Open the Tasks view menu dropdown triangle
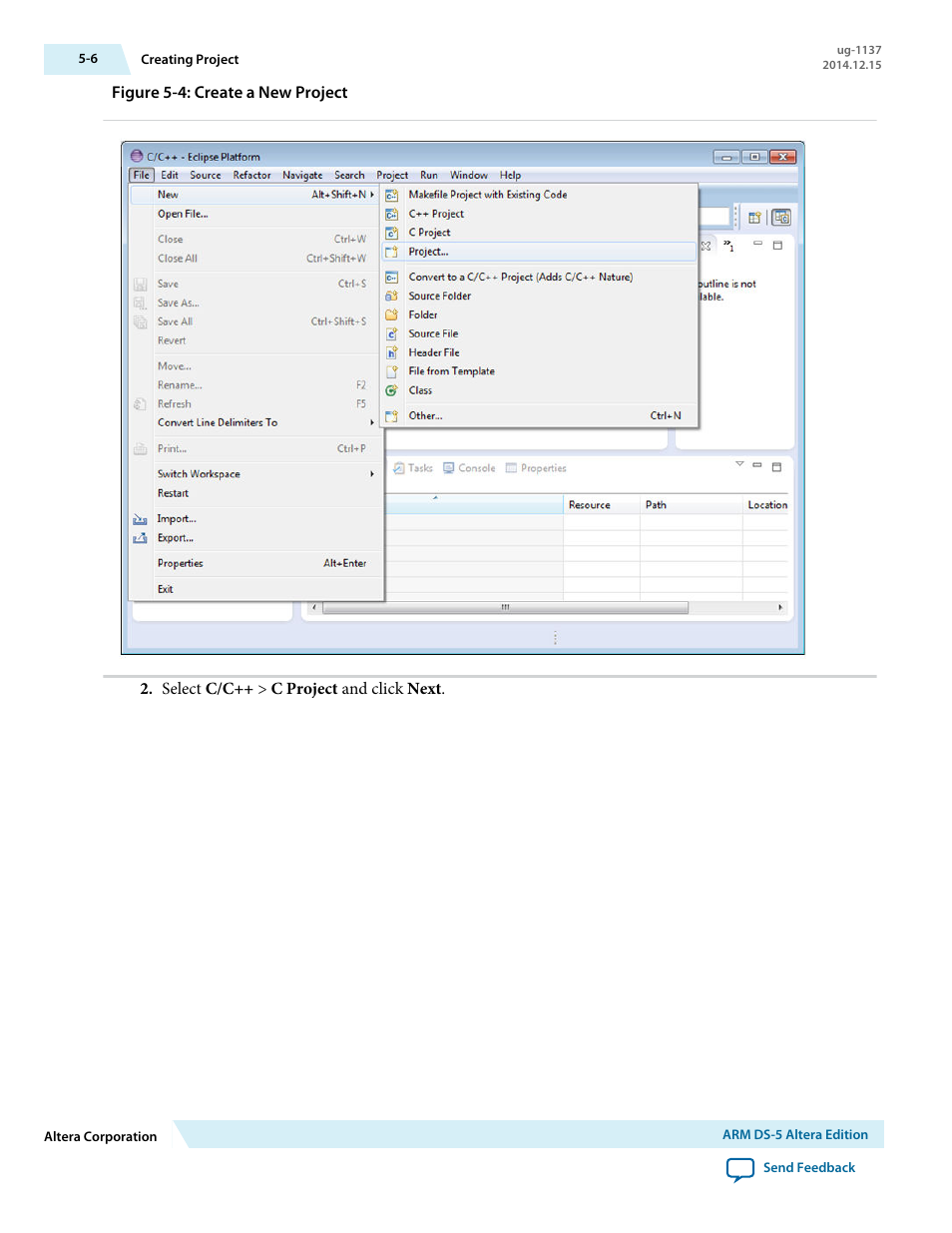Screen dimensions: 952x1233 coord(739,464)
